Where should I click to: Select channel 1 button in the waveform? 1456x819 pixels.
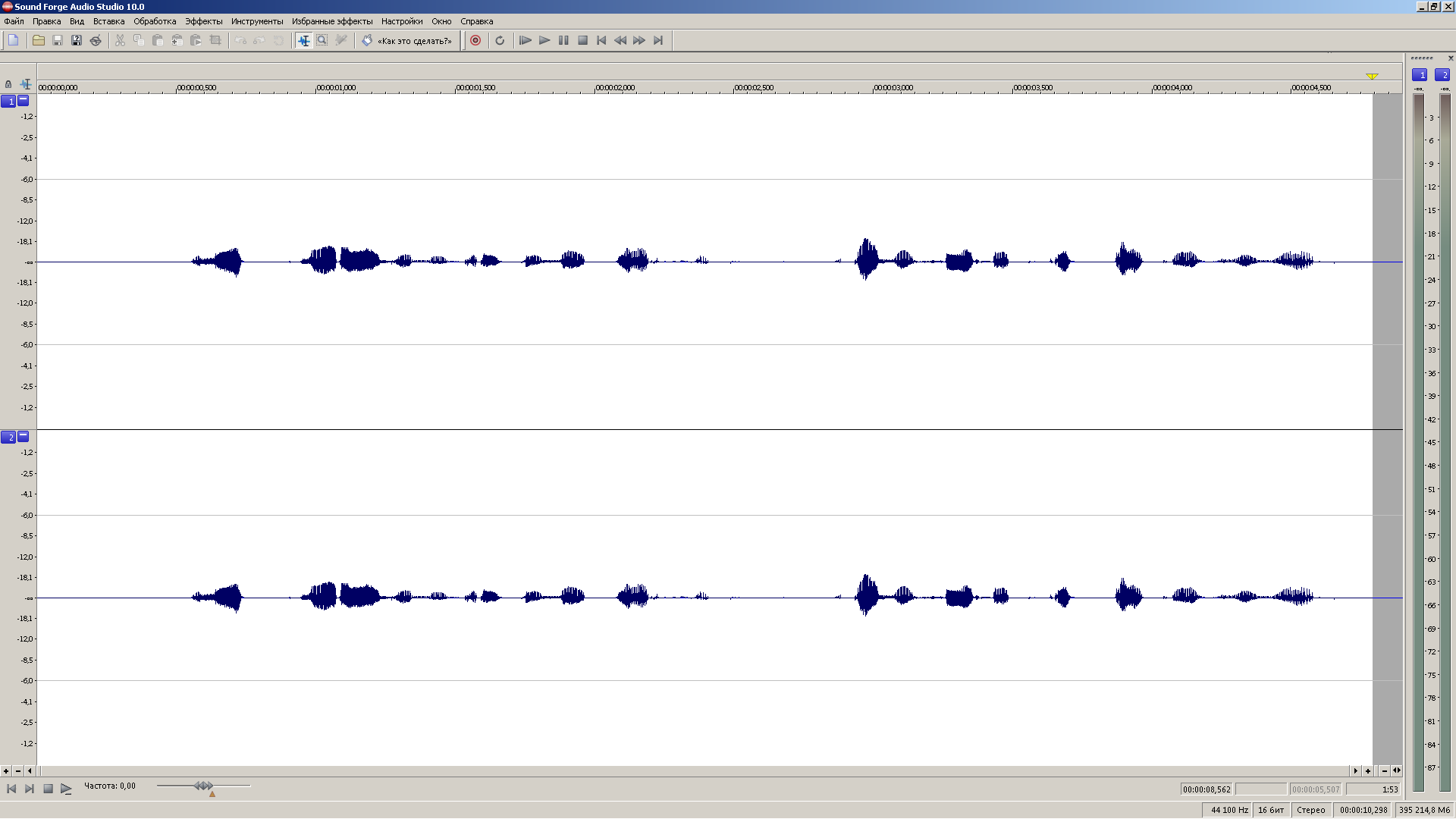(8, 101)
